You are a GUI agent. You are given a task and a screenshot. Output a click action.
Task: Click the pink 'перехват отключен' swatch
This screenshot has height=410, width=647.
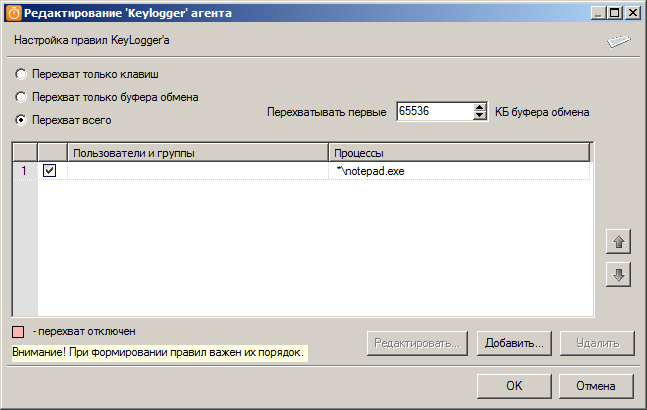[x=19, y=331]
